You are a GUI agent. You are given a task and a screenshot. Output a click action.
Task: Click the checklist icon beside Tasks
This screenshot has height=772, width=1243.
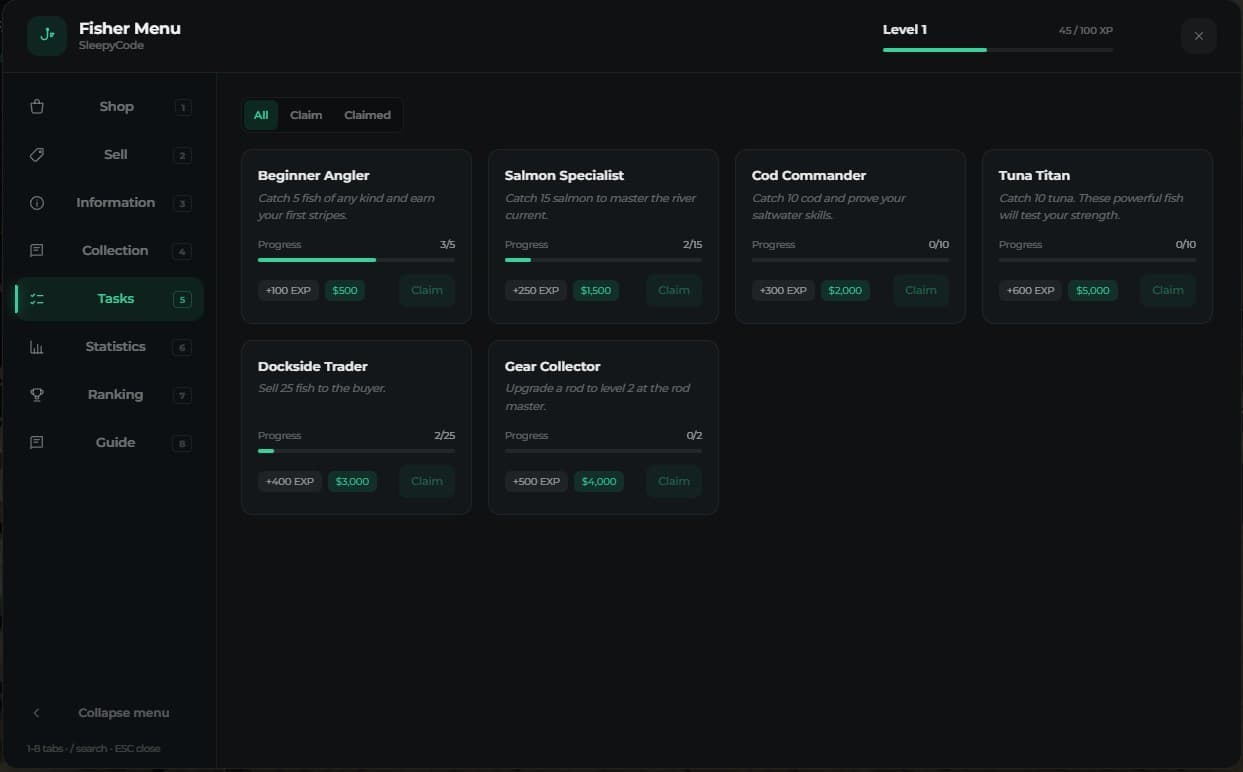click(37, 299)
